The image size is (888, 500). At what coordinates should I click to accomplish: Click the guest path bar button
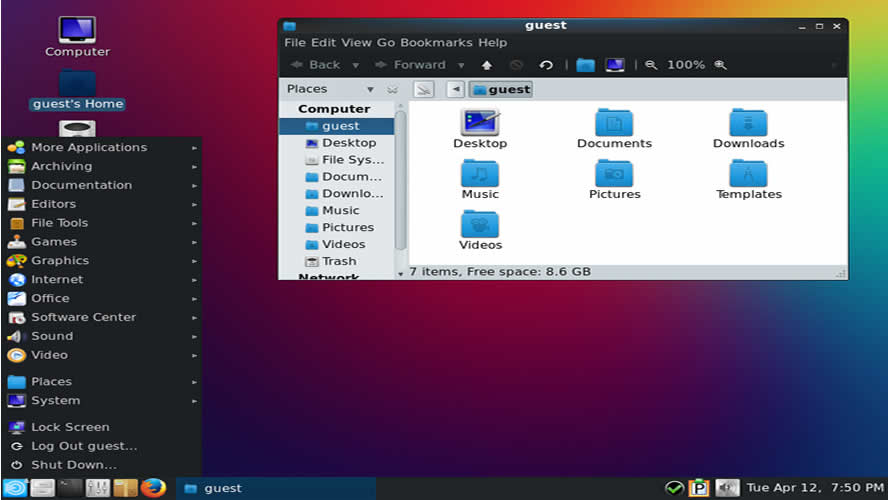[501, 89]
